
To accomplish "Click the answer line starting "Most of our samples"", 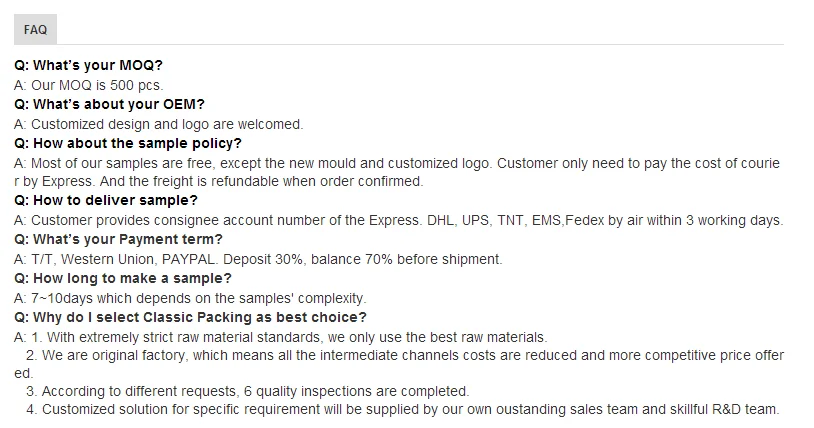I will [397, 163].
